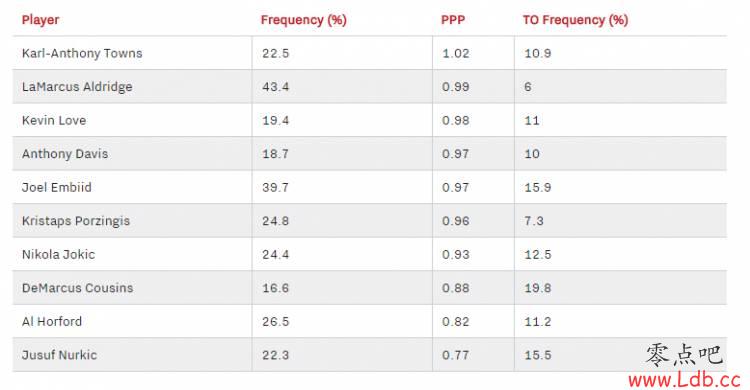Click LaMarcus Aldridge's 43.4 frequency value

click(x=275, y=87)
